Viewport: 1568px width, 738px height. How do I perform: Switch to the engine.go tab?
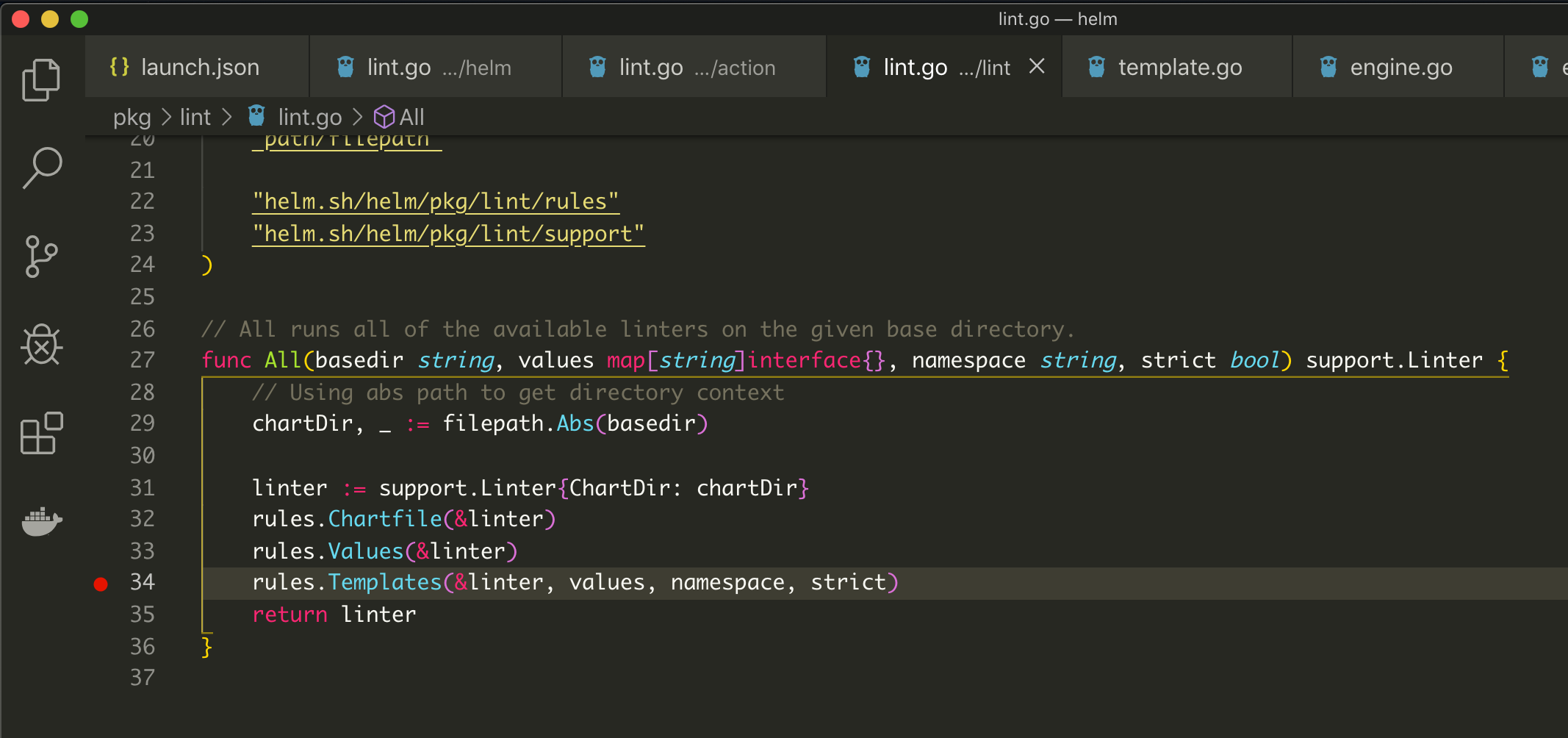[1398, 67]
